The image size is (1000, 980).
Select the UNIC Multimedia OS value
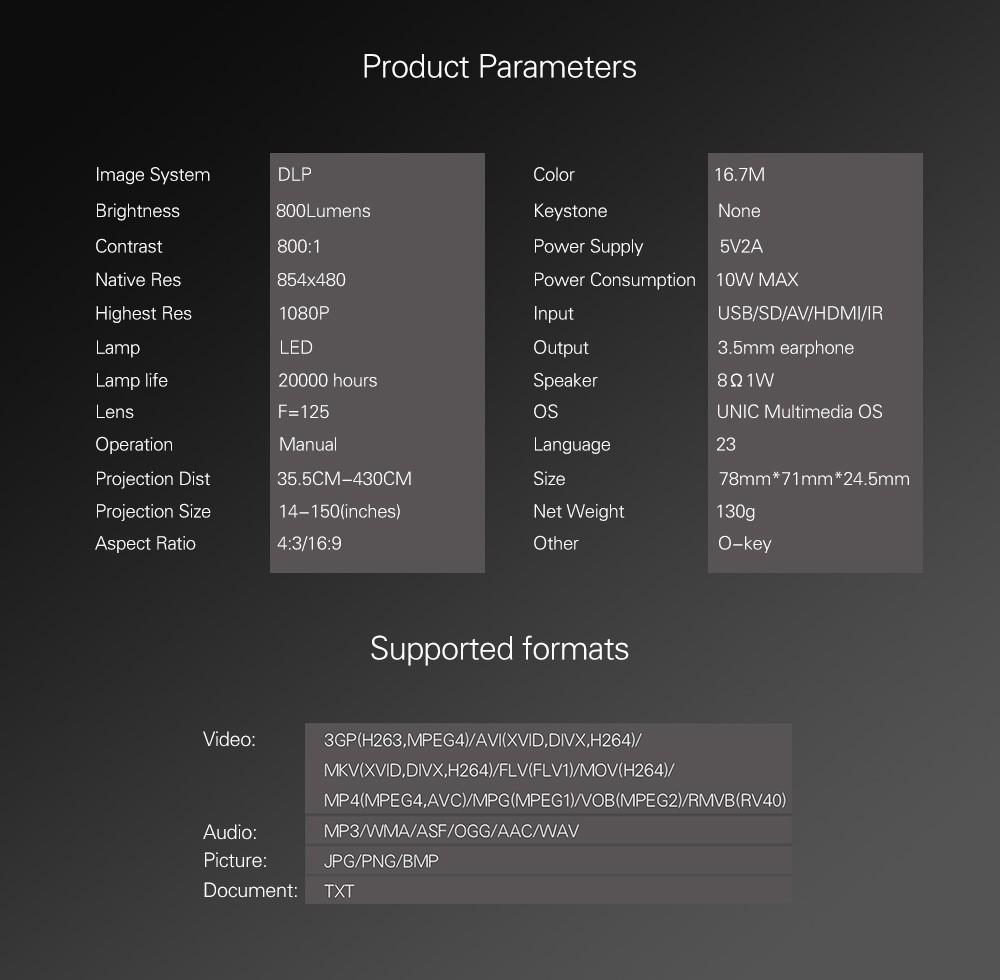[799, 412]
